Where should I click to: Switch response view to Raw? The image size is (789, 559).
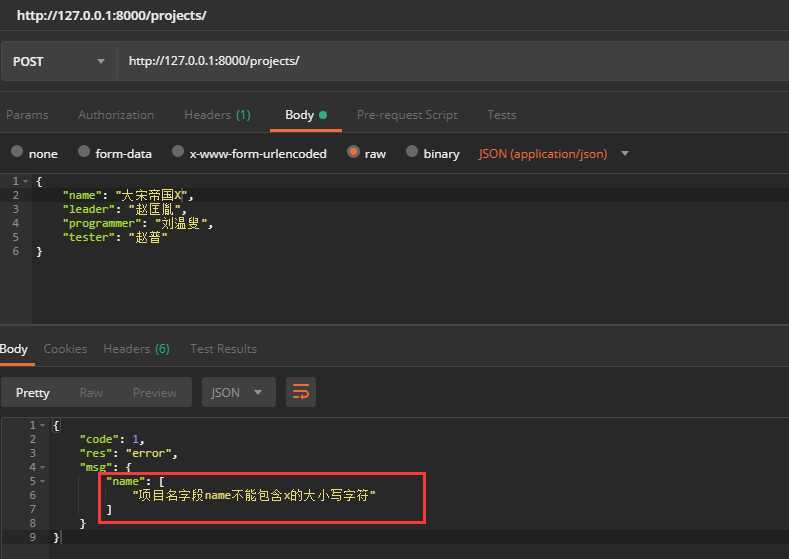[x=91, y=392]
